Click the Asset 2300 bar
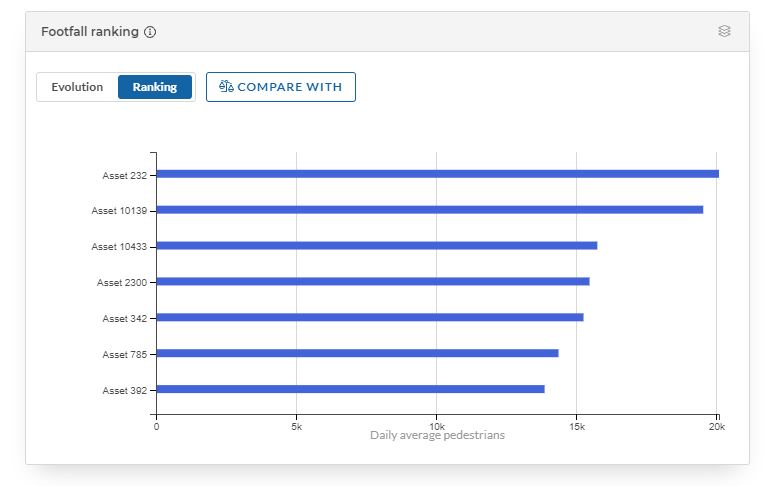The image size is (774, 486). point(373,282)
